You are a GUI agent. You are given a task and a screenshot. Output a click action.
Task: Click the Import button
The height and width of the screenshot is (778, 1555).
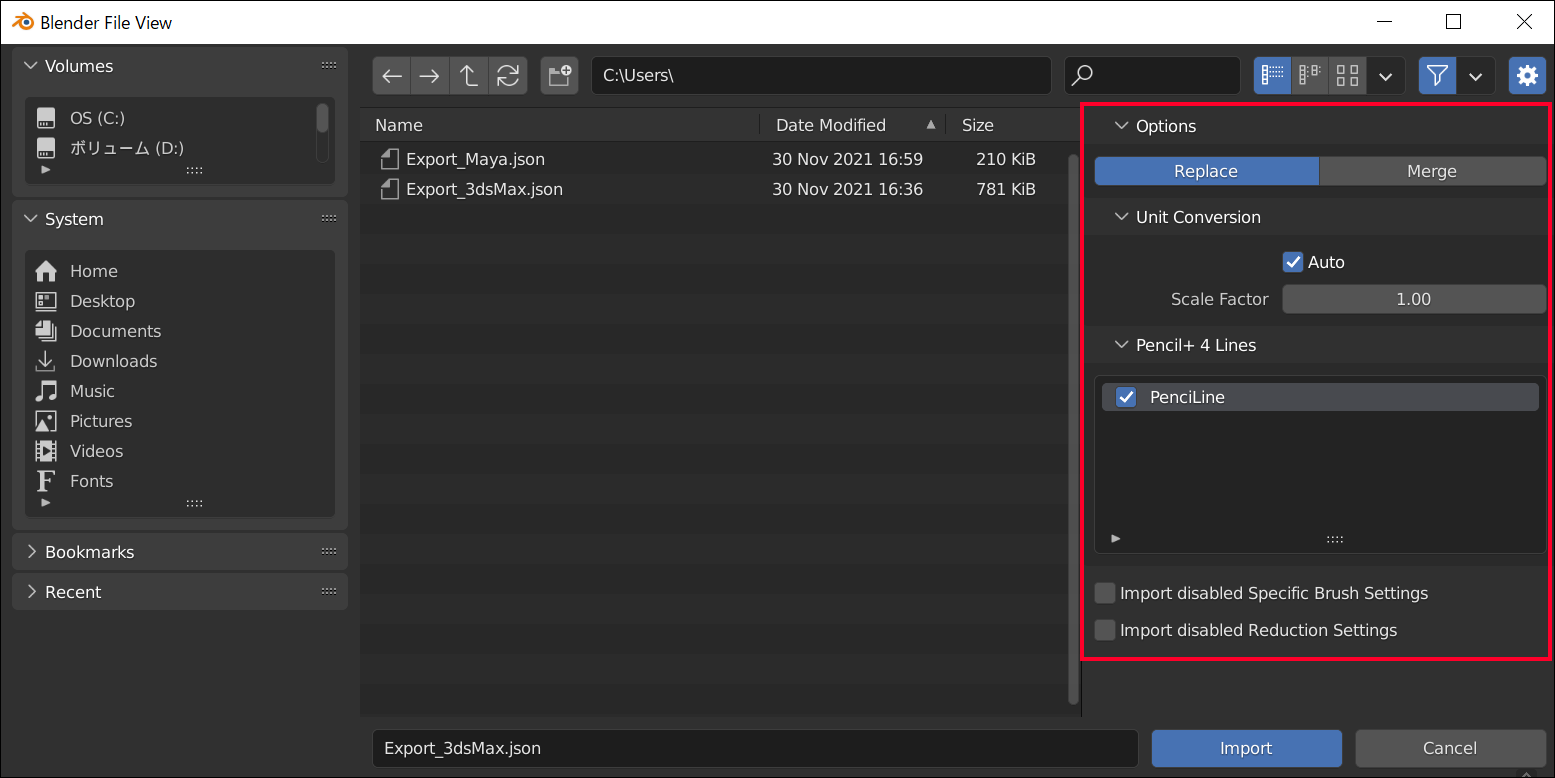click(x=1246, y=748)
